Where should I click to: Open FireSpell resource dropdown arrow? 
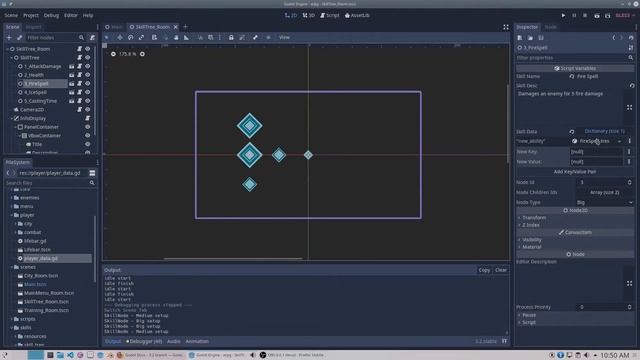[x=619, y=141]
